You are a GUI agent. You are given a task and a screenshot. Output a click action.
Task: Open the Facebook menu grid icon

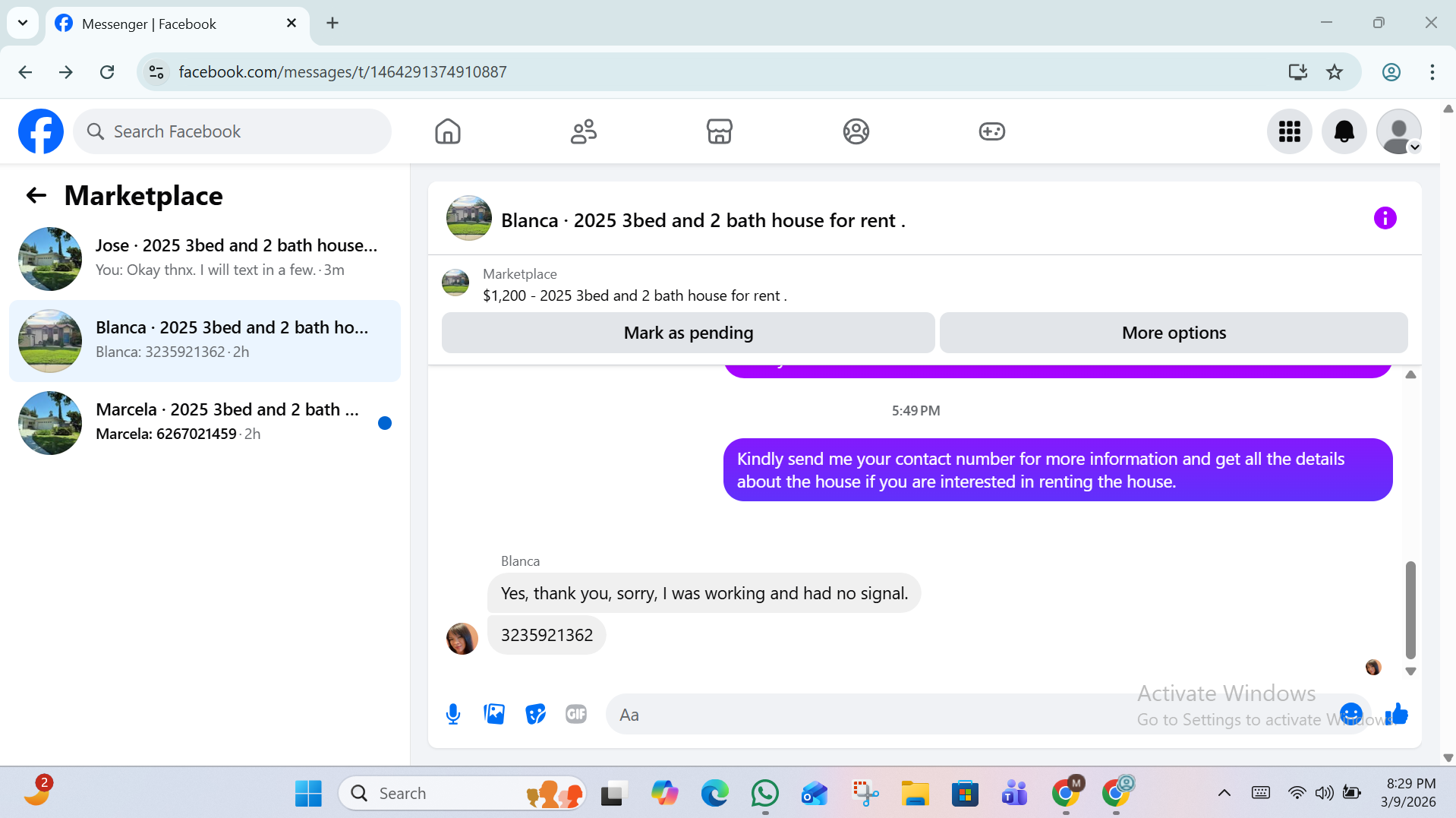tap(1290, 131)
